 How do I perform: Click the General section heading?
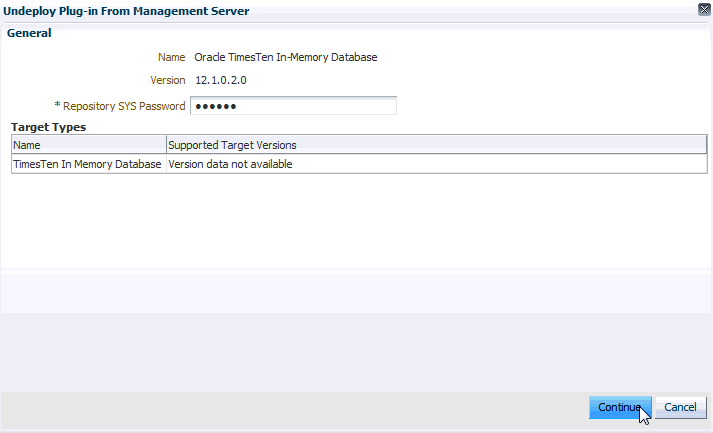pyautogui.click(x=29, y=33)
